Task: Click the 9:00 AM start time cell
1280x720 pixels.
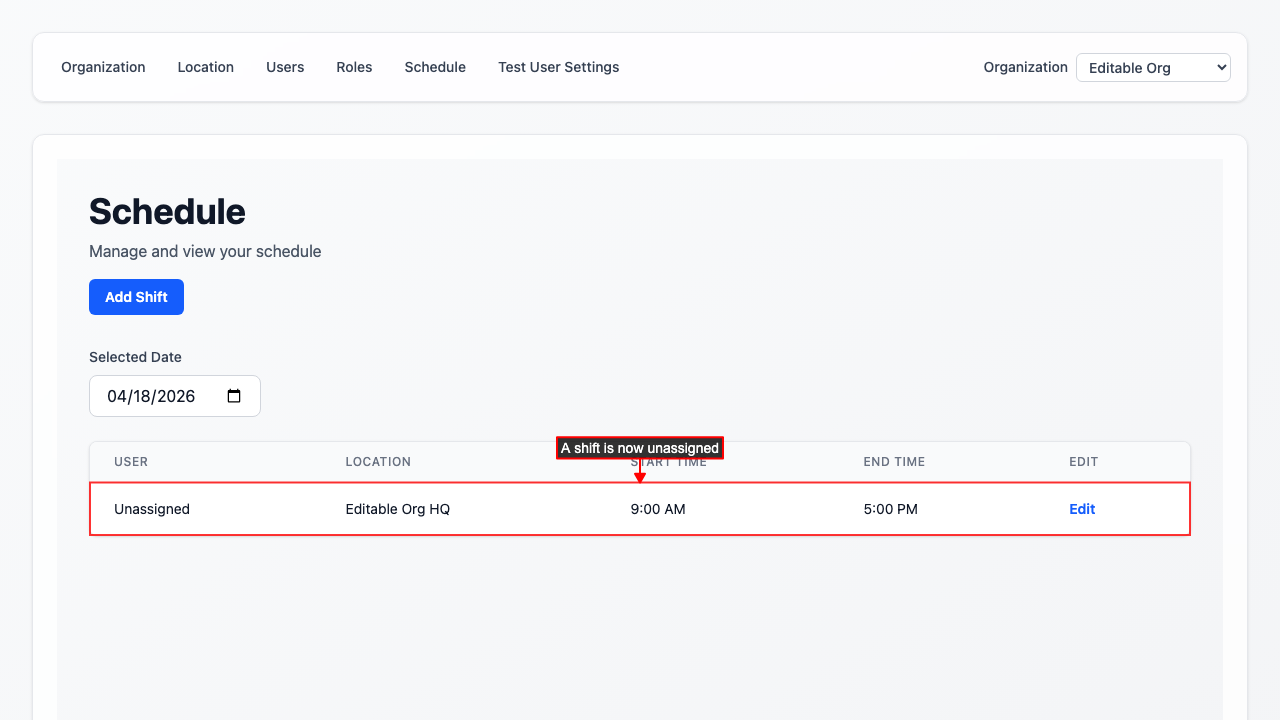Action: pyautogui.click(x=657, y=509)
